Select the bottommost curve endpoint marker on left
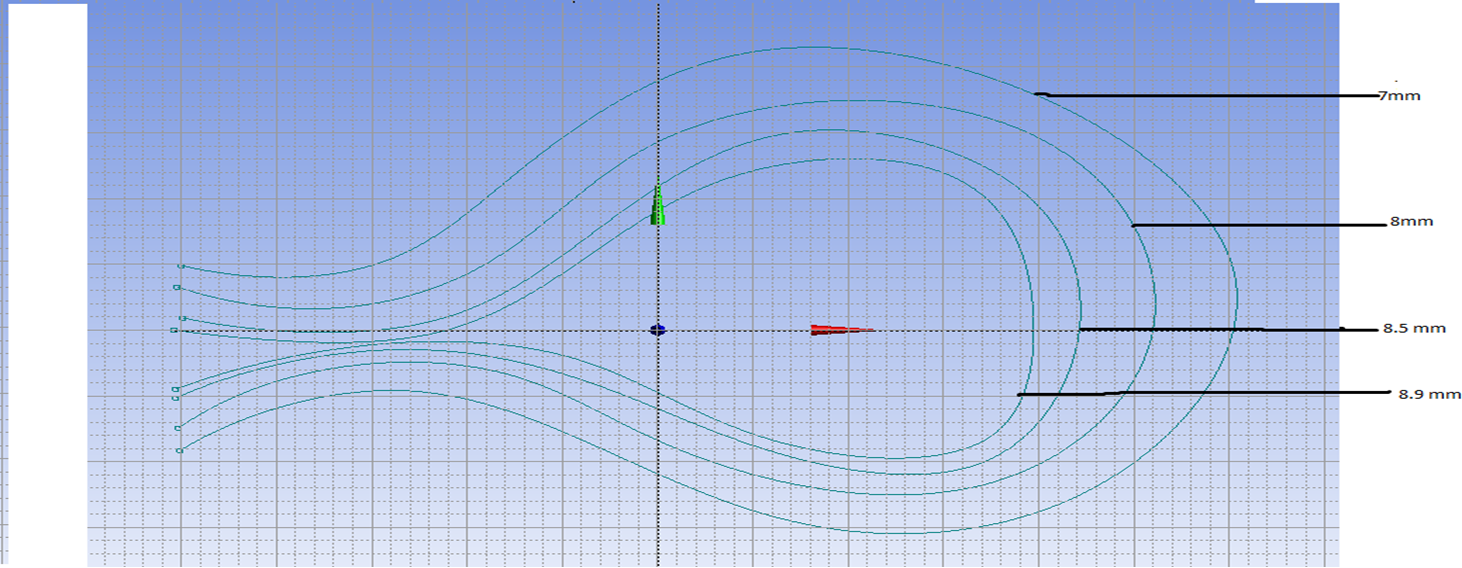The width and height of the screenshot is (1462, 568). pyautogui.click(x=180, y=451)
